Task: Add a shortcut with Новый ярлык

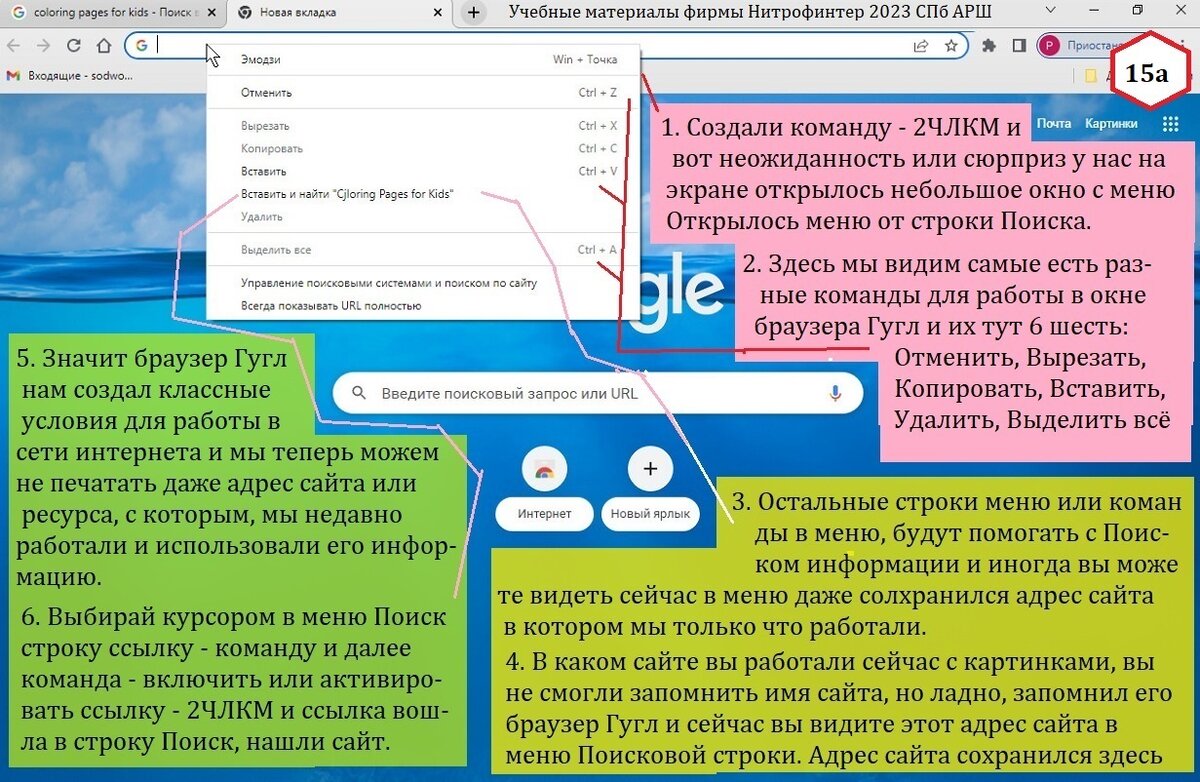Action: 650,489
